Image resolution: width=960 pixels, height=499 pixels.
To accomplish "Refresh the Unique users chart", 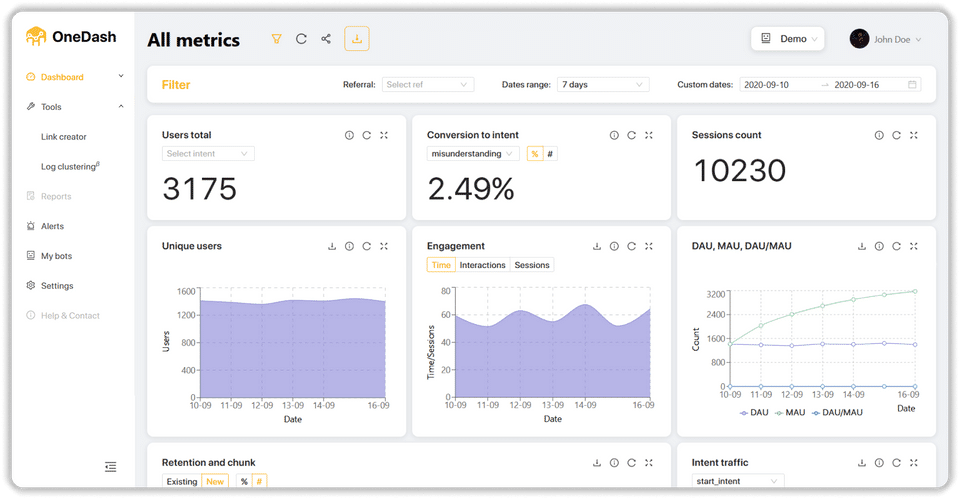I will pos(366,246).
